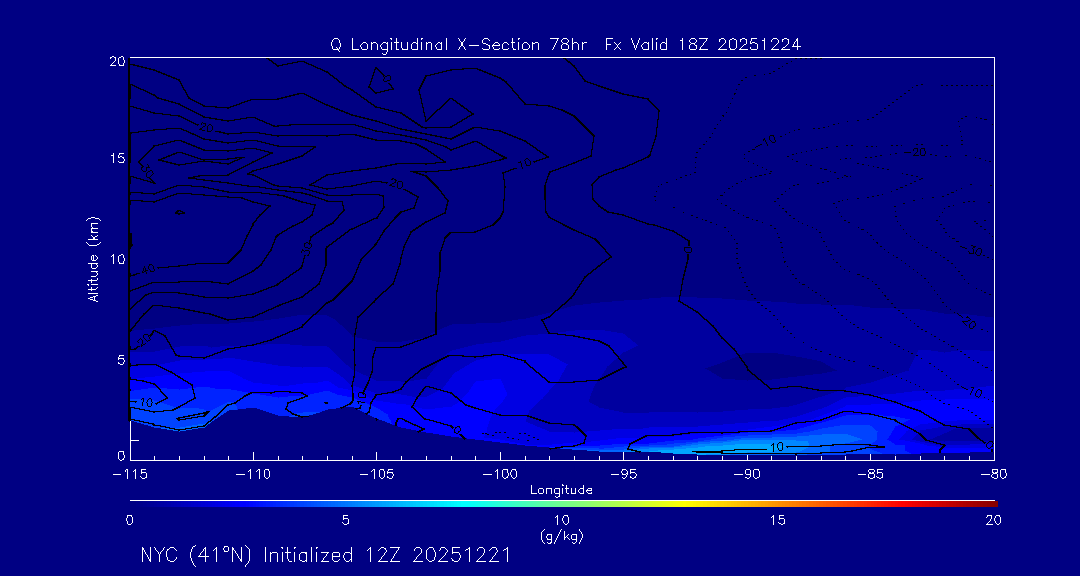
Task: Click the '10' contour label near the surface
Action: [777, 446]
